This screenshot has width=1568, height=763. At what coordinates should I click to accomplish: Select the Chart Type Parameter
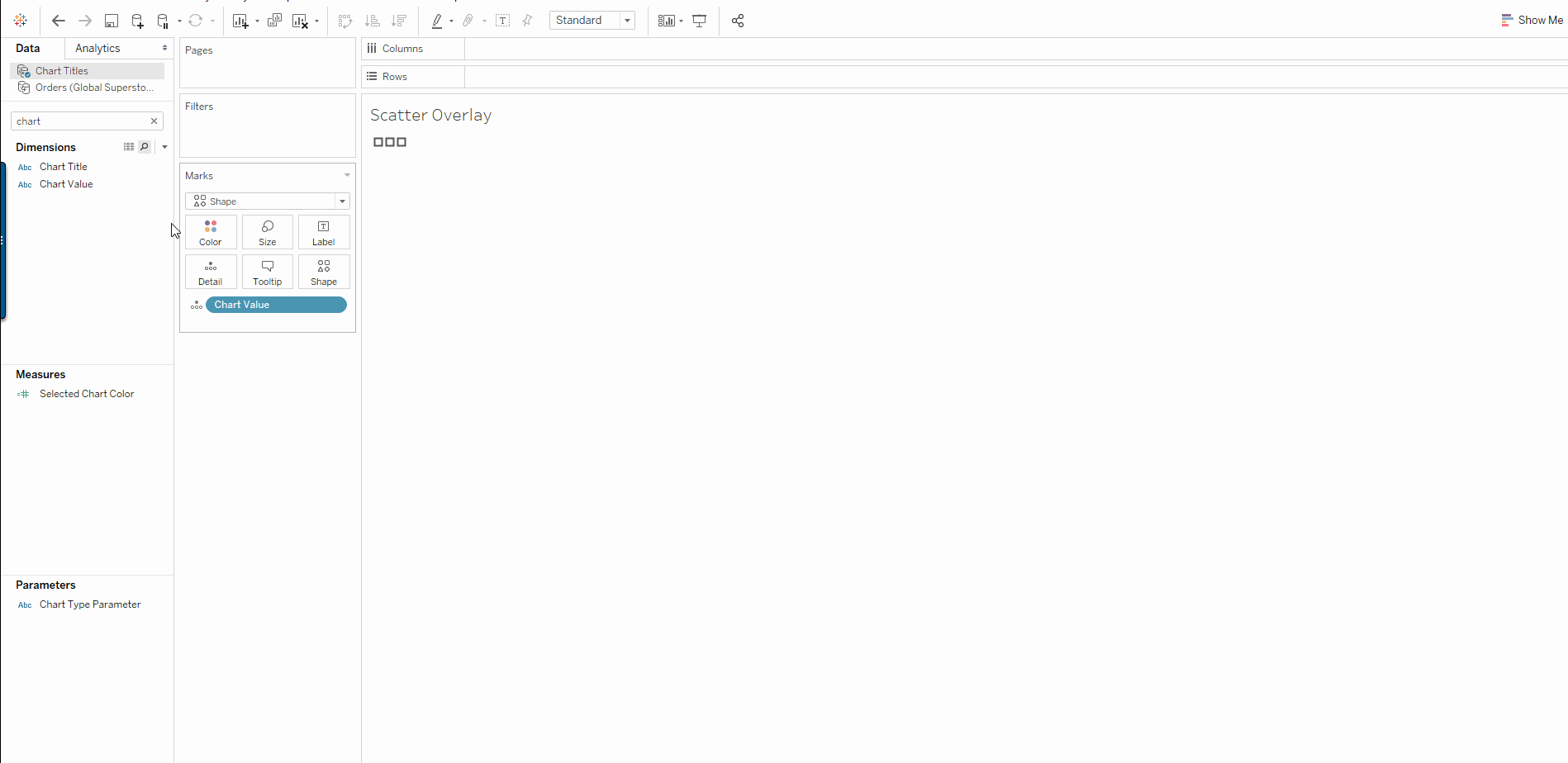coord(90,604)
